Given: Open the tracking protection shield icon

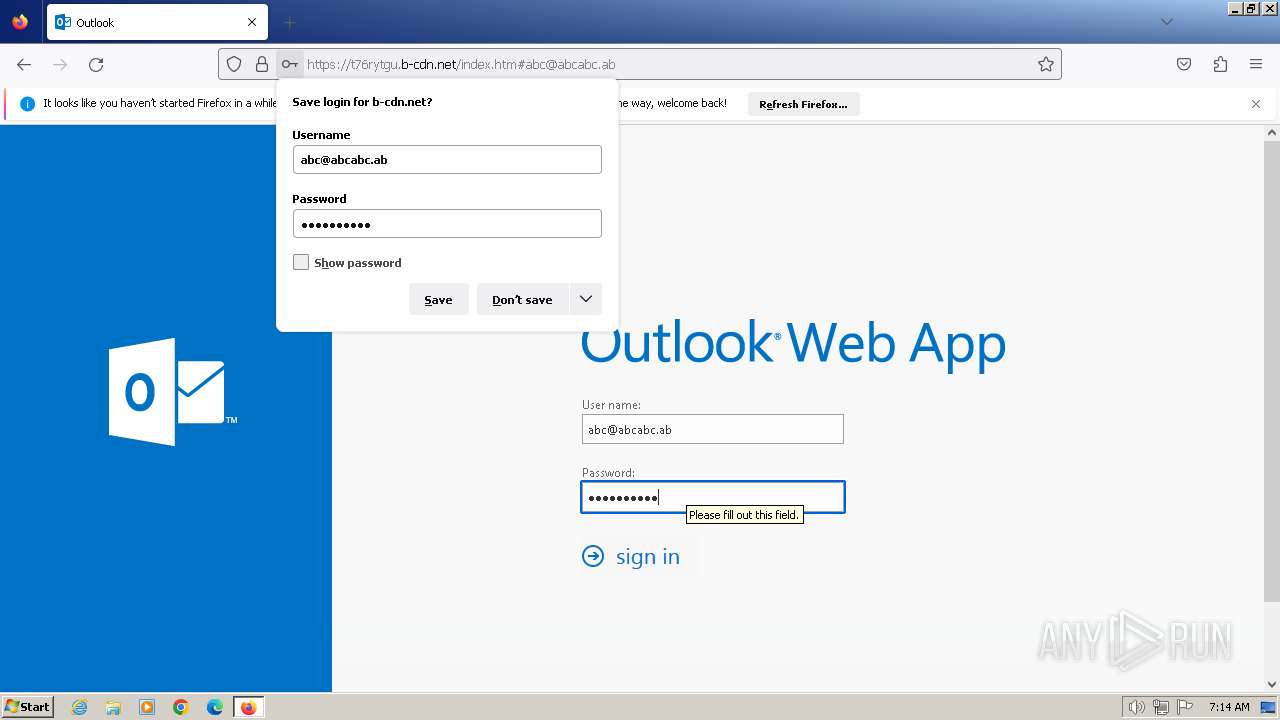Looking at the screenshot, I should (x=234, y=64).
